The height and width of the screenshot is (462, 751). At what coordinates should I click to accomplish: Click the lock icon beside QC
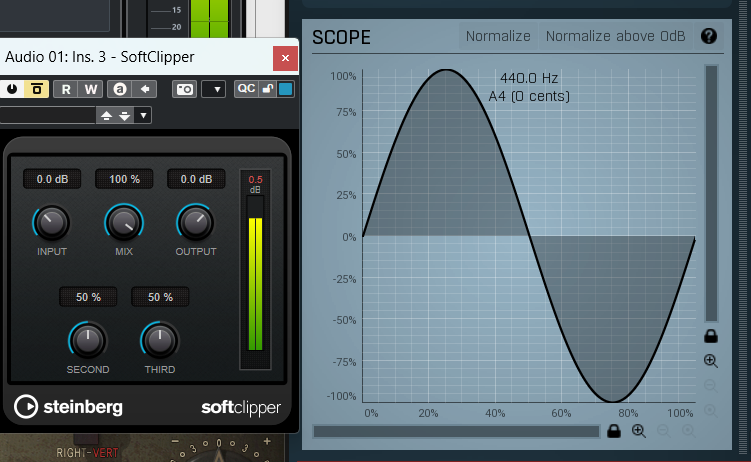tap(268, 89)
